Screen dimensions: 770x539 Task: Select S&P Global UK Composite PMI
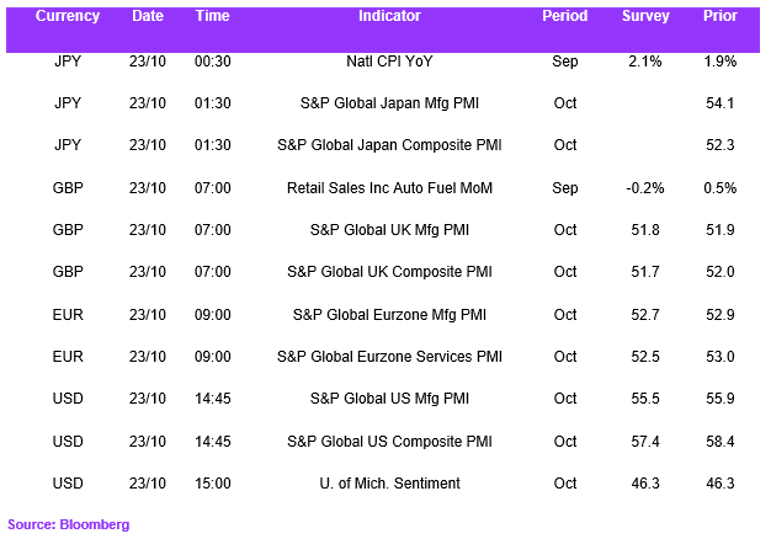pos(389,272)
